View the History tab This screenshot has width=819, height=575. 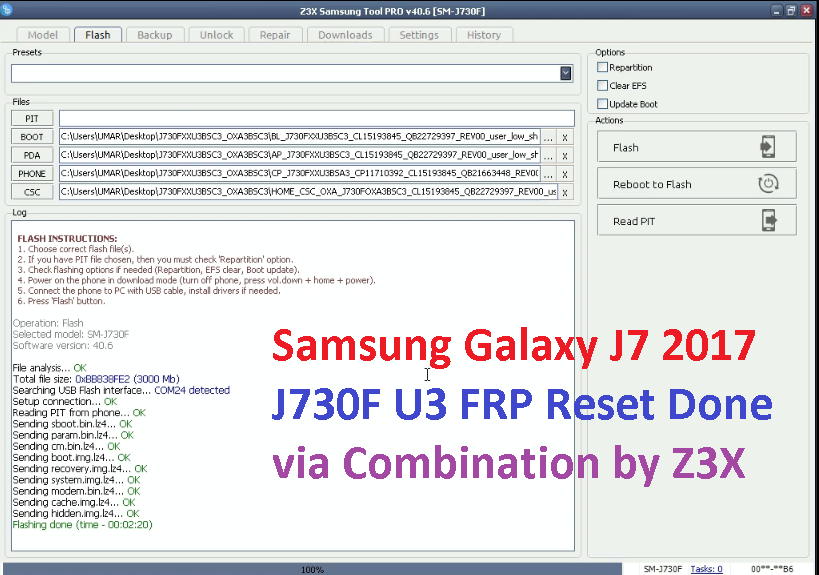(x=484, y=35)
